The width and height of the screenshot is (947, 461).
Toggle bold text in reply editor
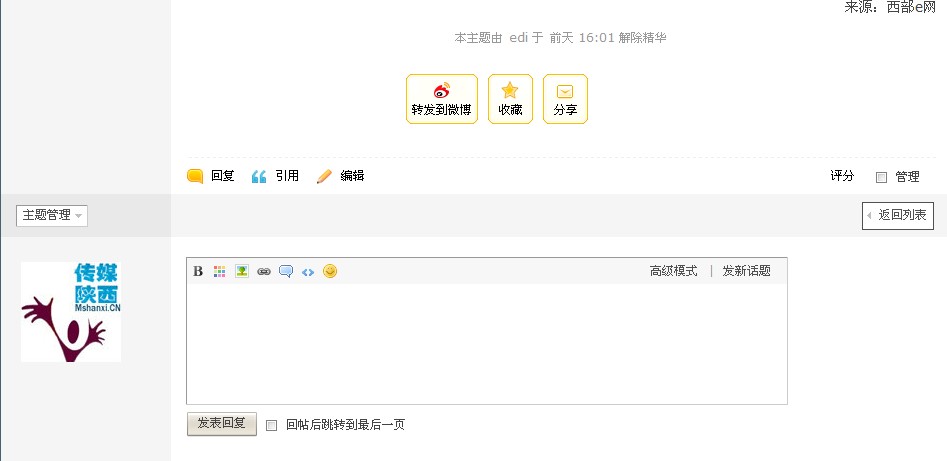[x=198, y=271]
